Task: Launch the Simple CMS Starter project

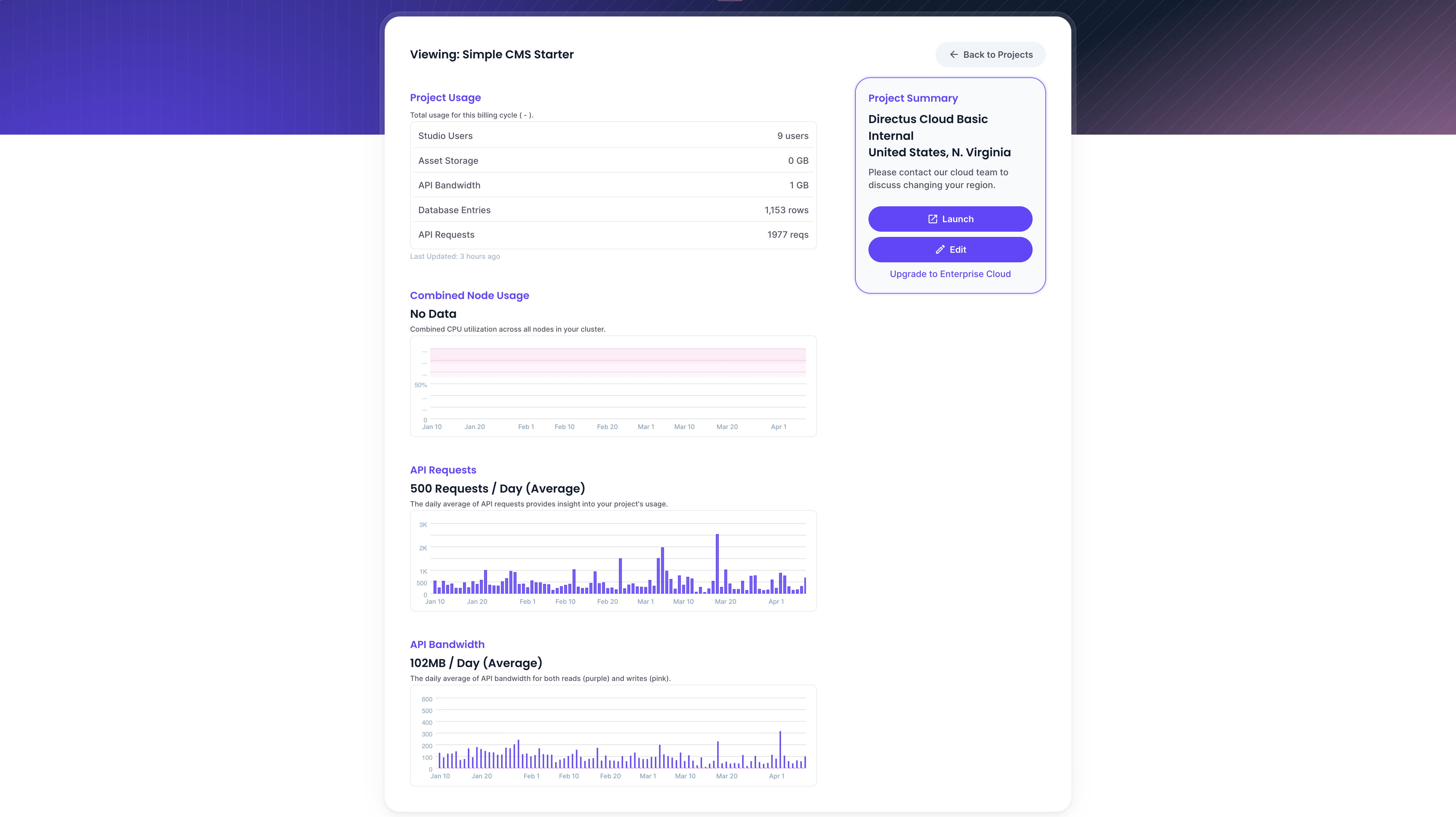Action: click(x=950, y=219)
